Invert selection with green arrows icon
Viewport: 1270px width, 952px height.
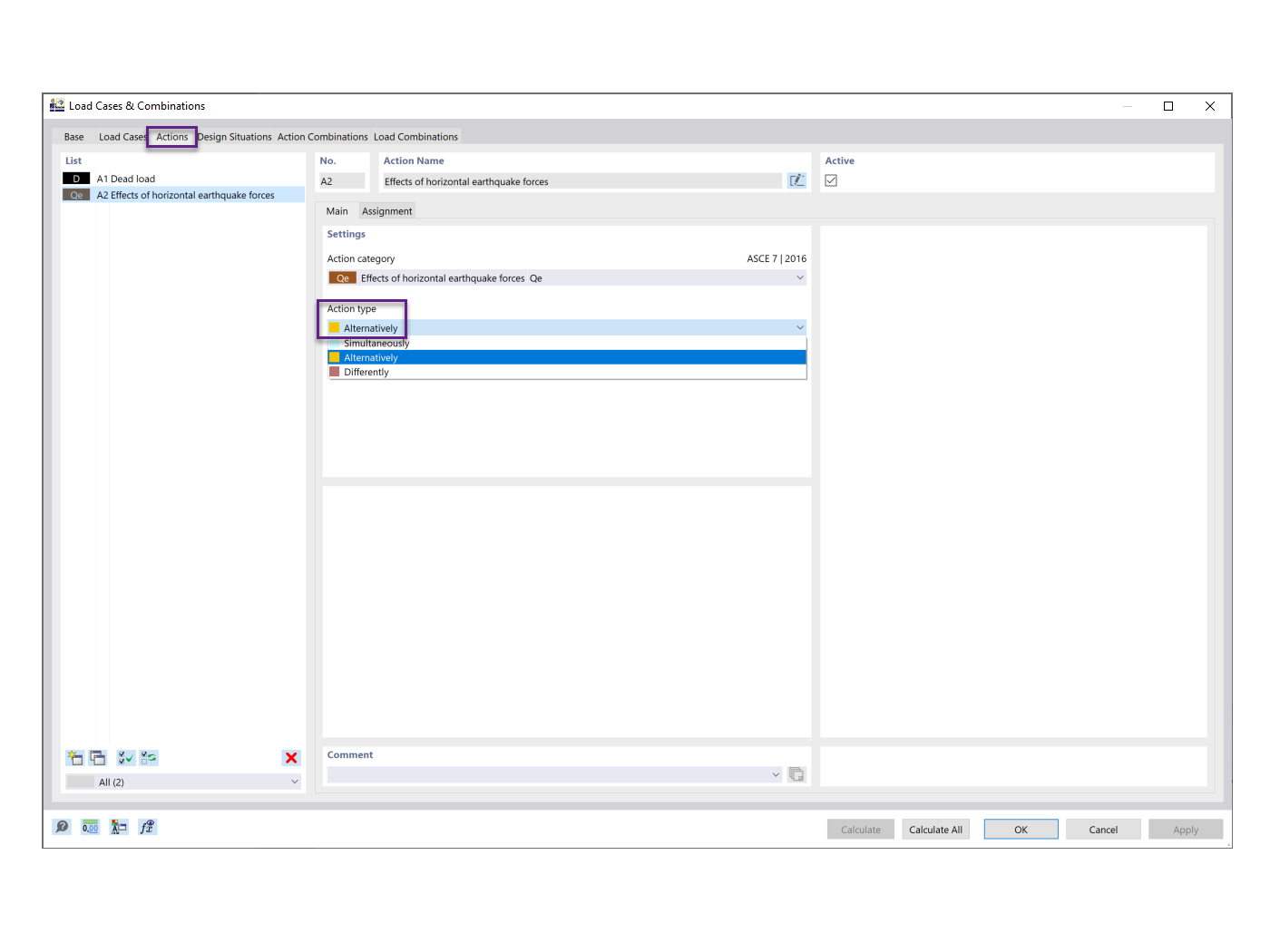[x=149, y=758]
